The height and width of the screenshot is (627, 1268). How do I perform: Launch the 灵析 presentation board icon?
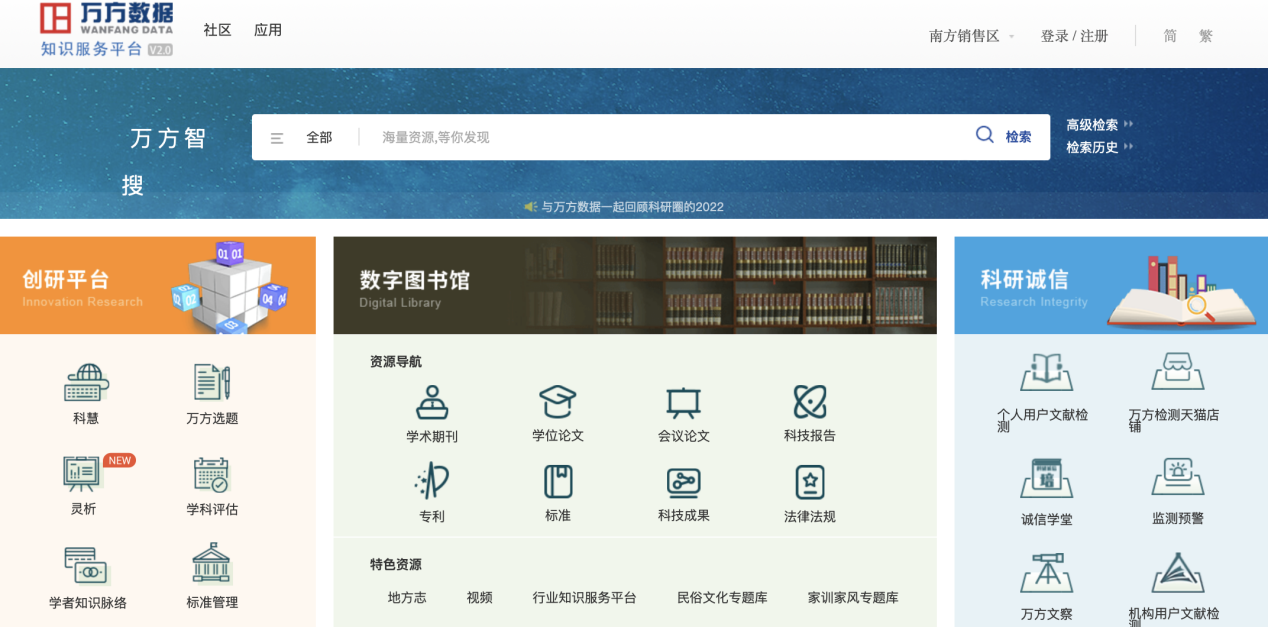[x=83, y=473]
